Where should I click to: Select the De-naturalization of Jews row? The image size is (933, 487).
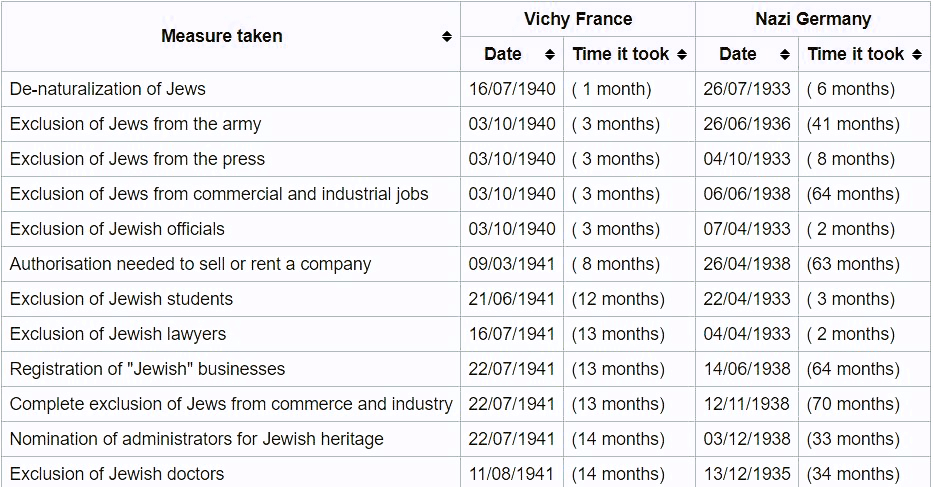(108, 89)
